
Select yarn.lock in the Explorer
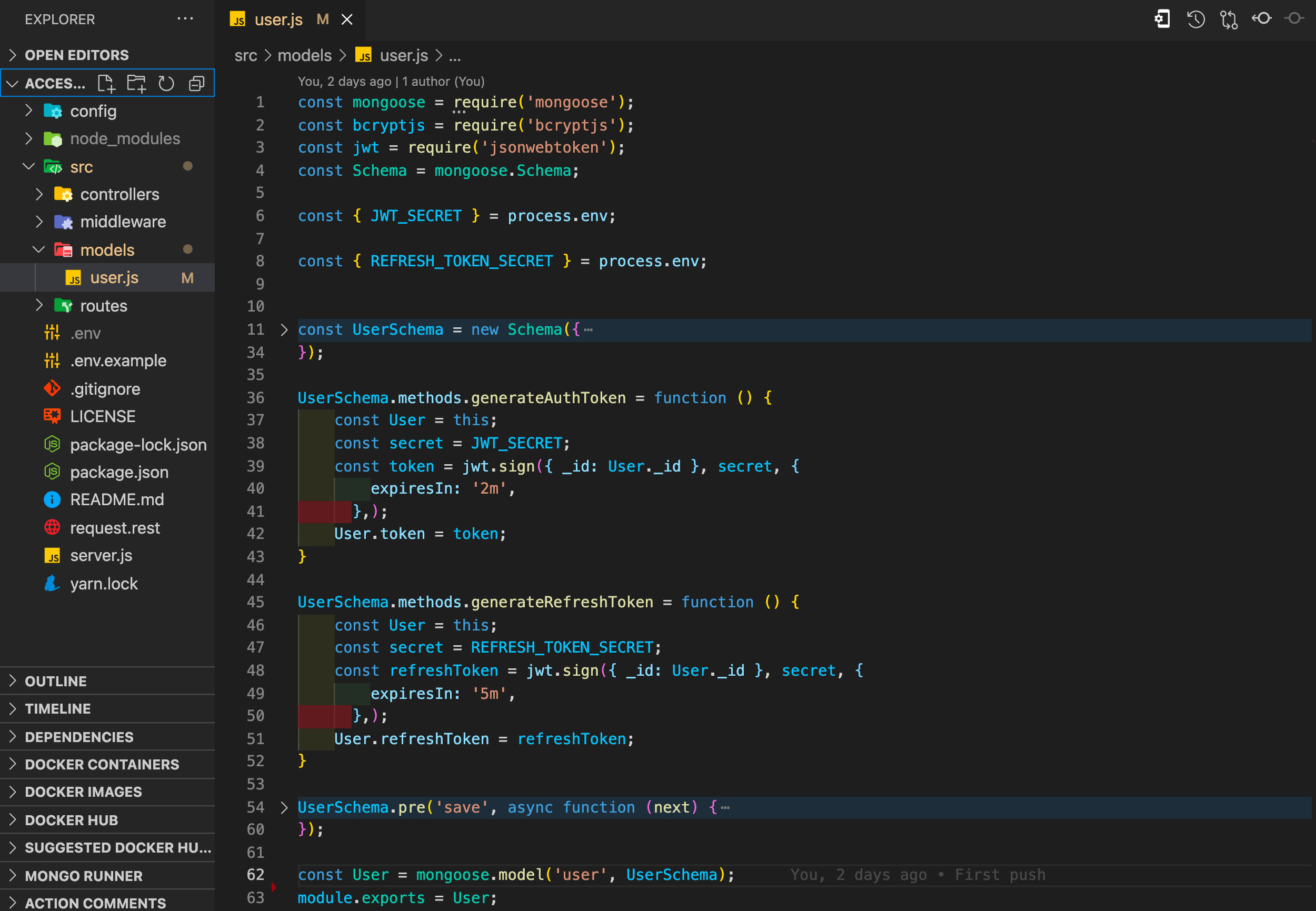[x=104, y=583]
